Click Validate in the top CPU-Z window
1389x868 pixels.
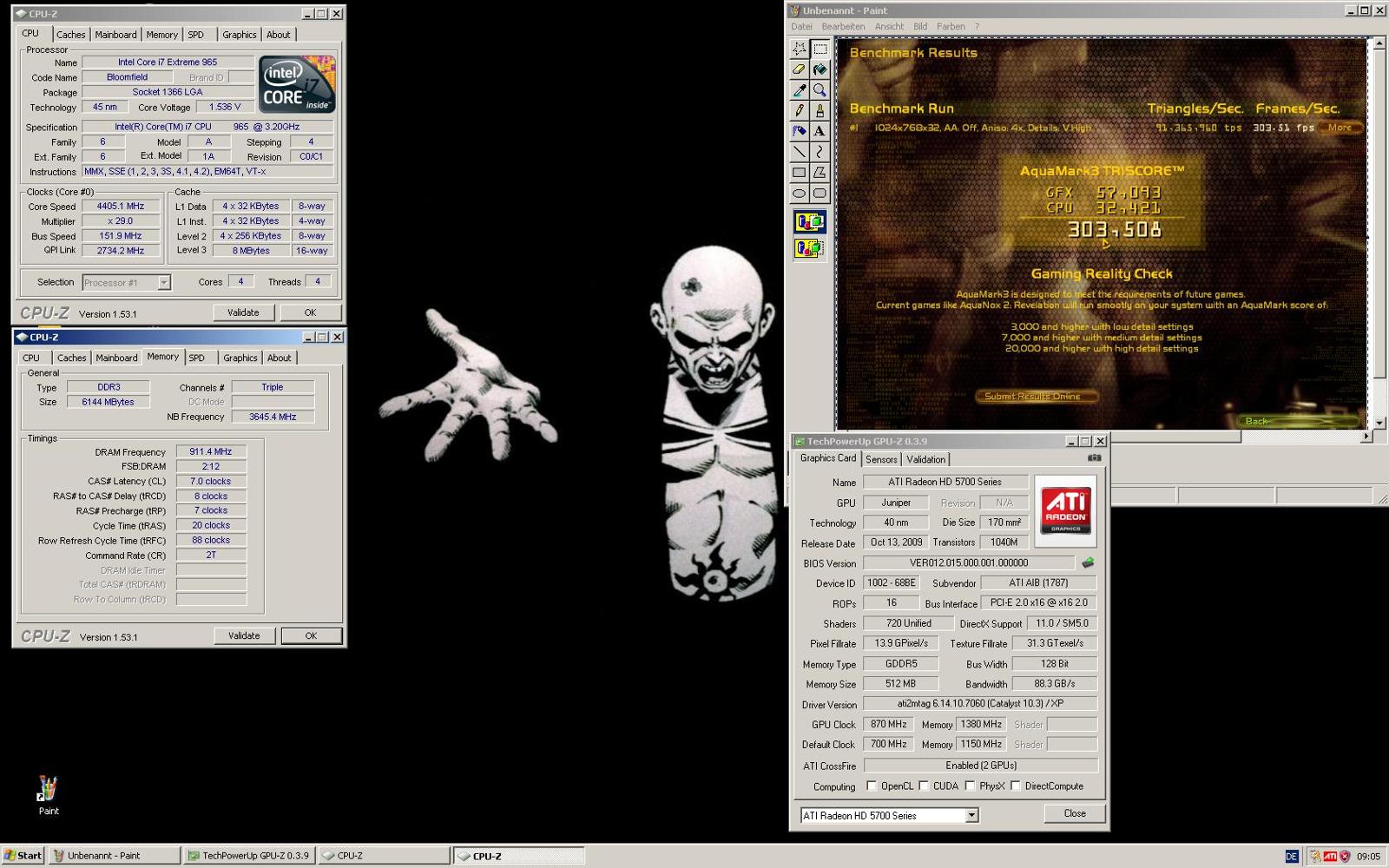click(x=243, y=312)
